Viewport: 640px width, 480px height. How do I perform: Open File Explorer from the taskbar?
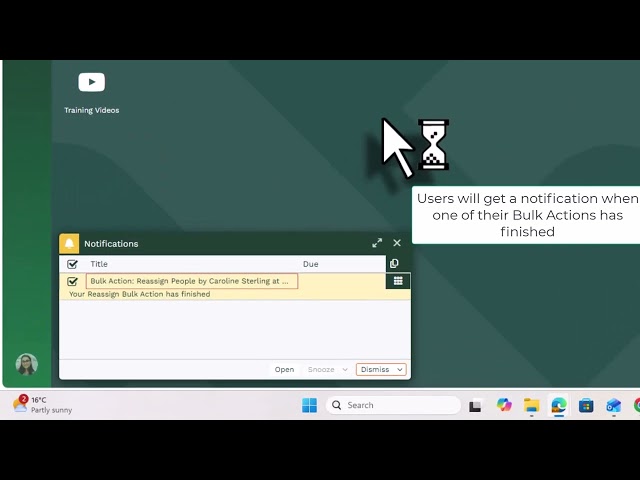pyautogui.click(x=531, y=405)
